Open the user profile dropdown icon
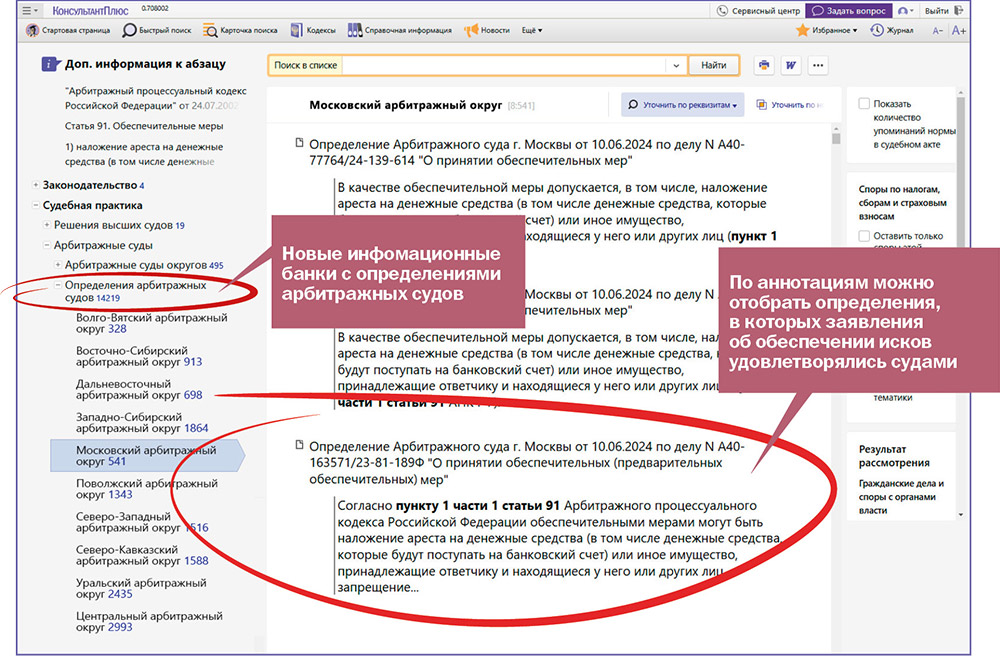The width and height of the screenshot is (1000, 656). click(x=906, y=10)
